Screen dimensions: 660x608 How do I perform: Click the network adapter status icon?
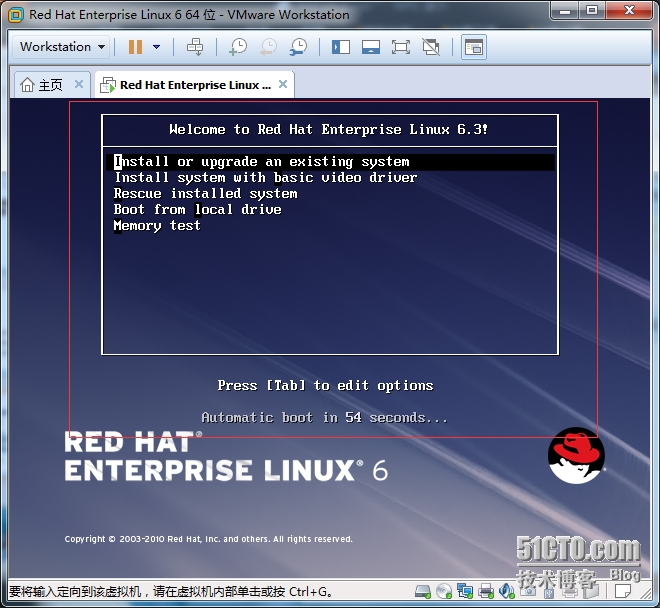point(465,592)
